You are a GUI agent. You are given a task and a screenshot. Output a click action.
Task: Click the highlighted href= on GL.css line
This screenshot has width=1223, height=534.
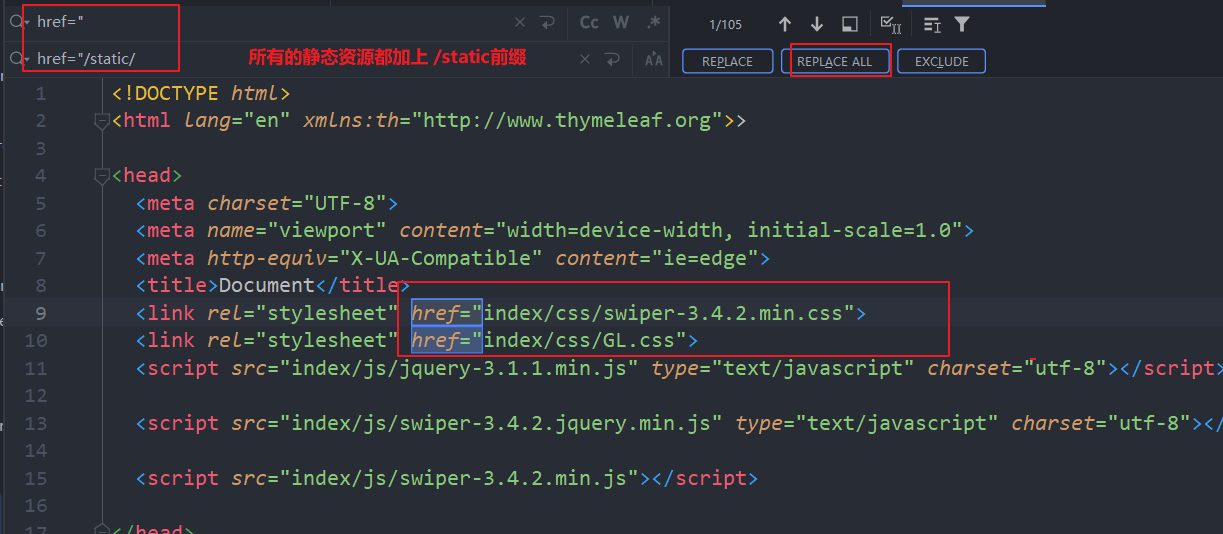(x=447, y=340)
